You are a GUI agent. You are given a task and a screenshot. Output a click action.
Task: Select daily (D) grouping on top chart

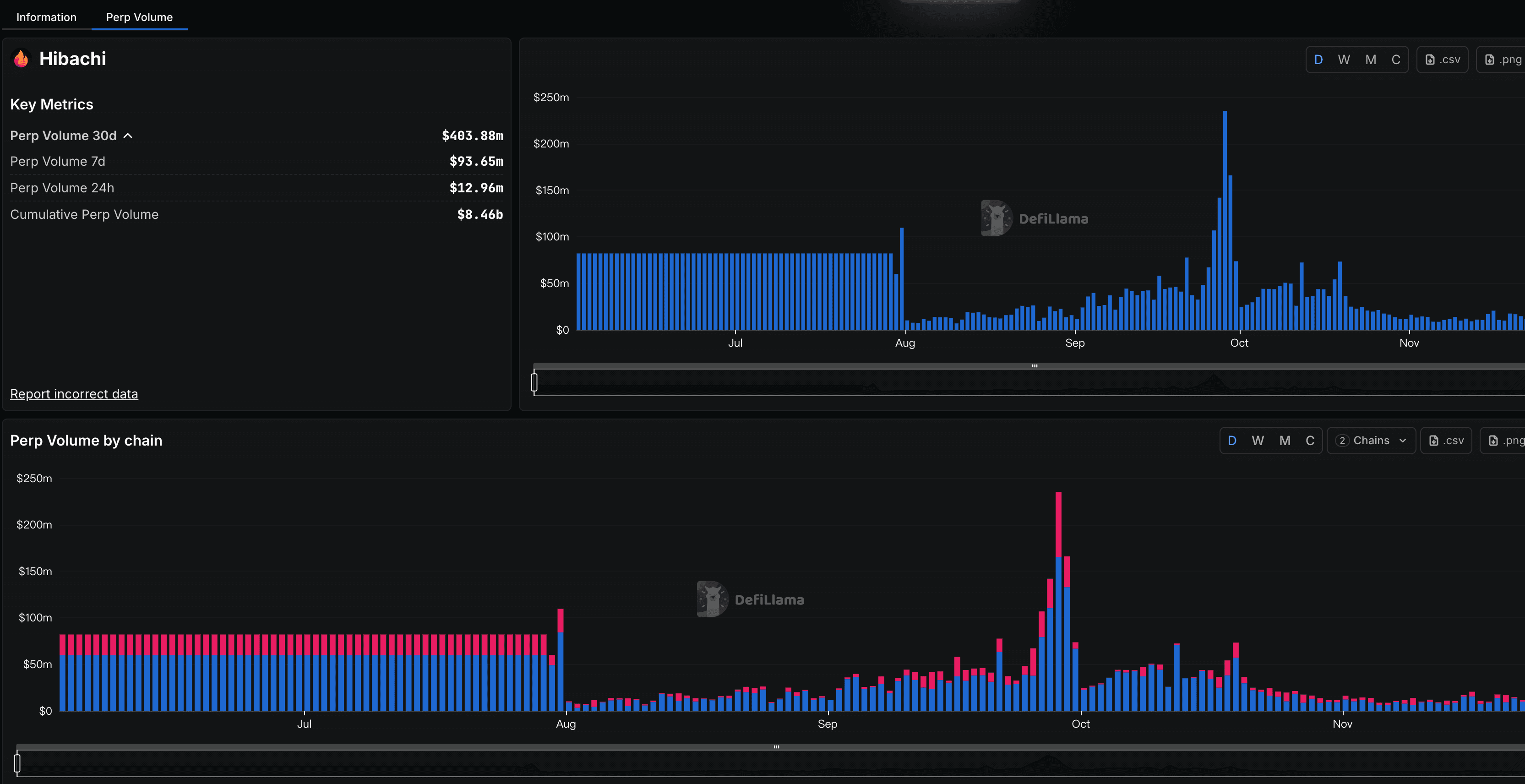click(x=1318, y=60)
